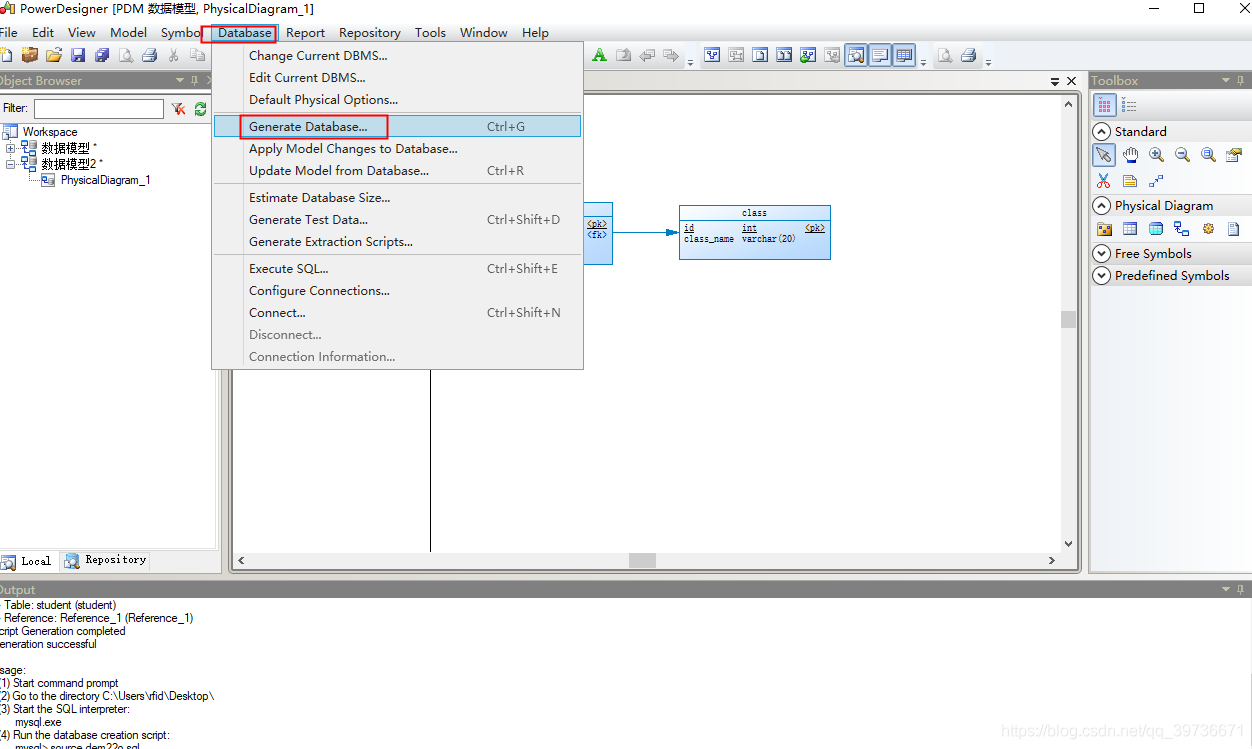Refresh the Object Browser filter
This screenshot has width=1252, height=749.
coord(200,109)
